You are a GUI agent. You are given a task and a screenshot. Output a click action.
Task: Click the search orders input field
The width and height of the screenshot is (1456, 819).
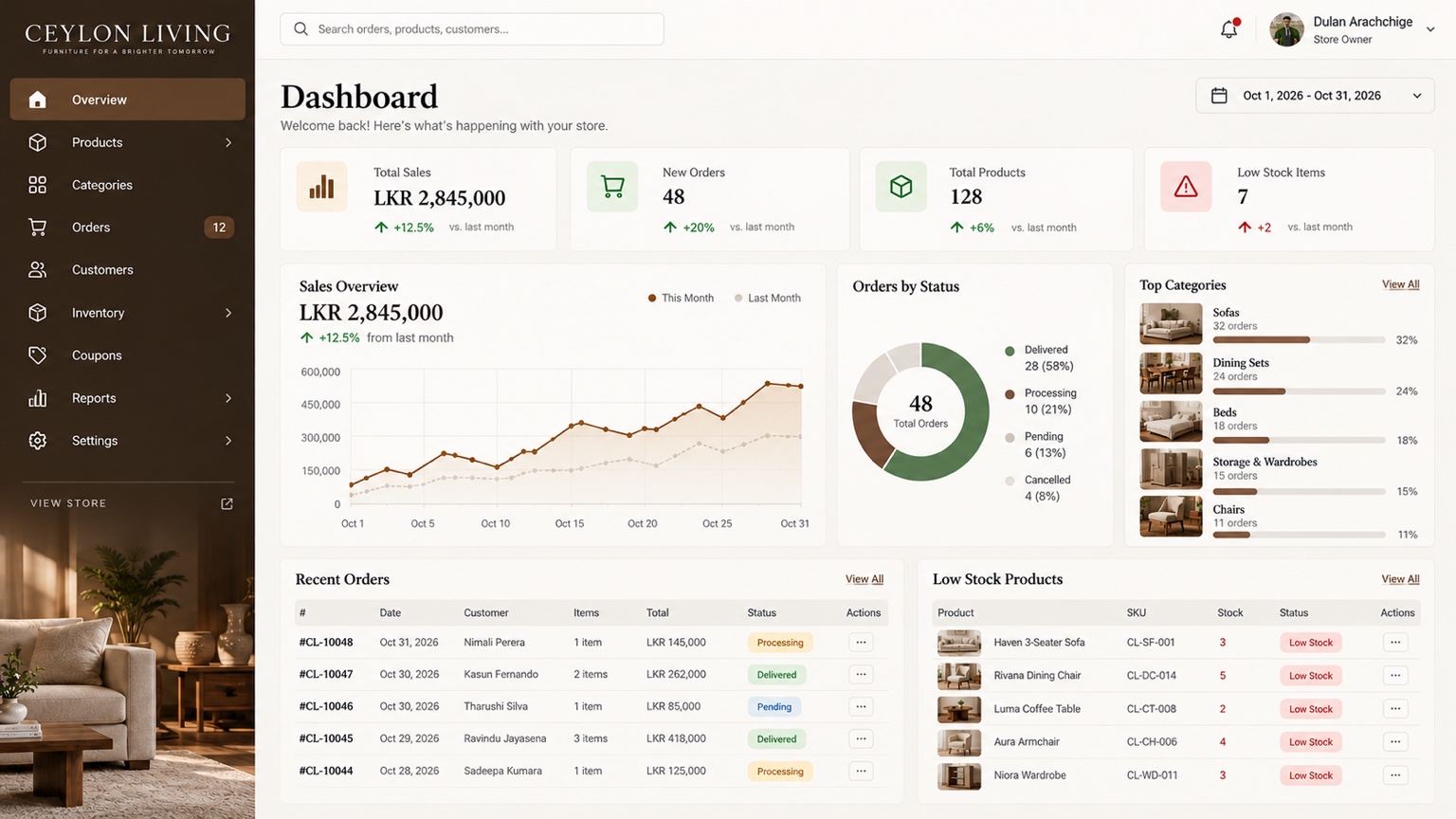click(x=472, y=29)
